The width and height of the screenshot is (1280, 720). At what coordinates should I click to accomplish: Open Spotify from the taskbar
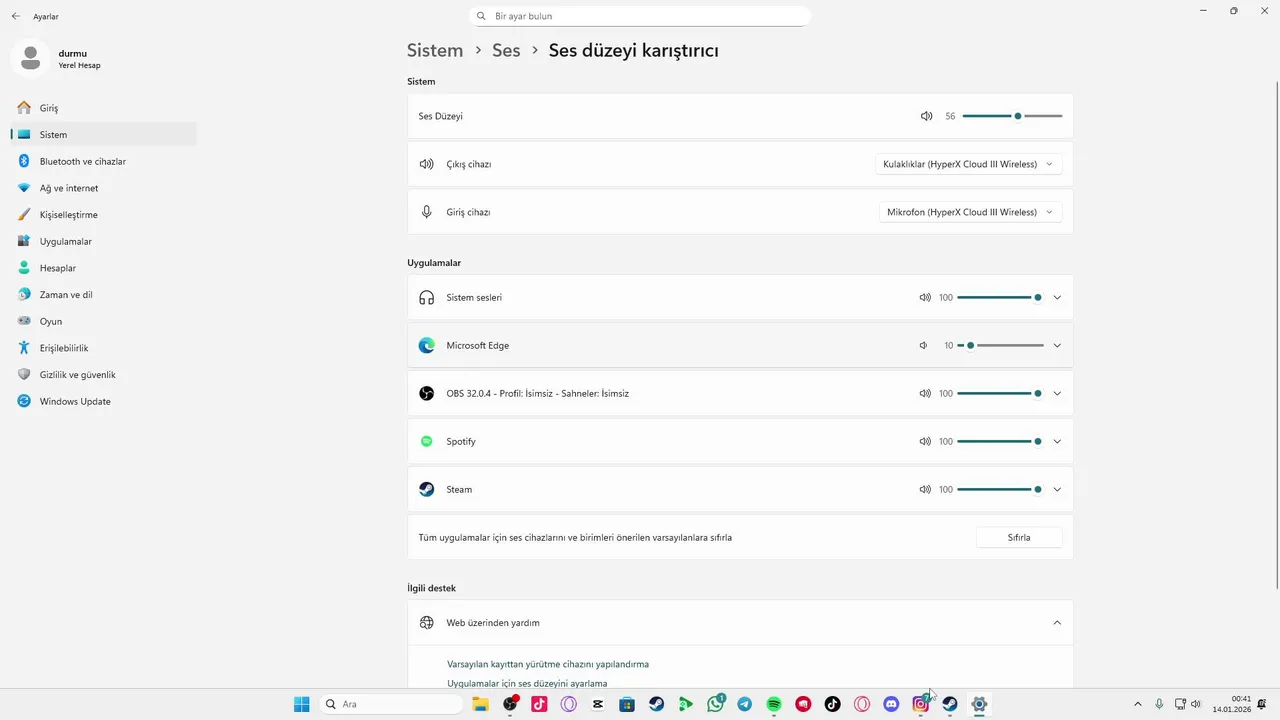(x=774, y=704)
